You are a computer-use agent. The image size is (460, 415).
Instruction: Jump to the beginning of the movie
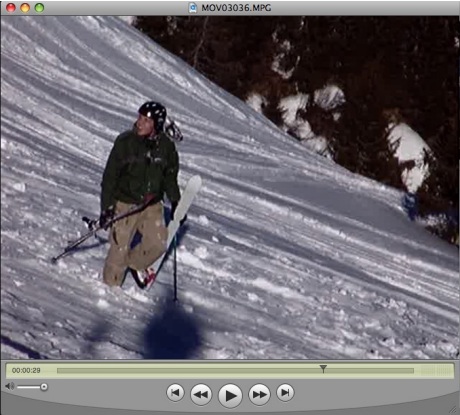click(x=175, y=392)
